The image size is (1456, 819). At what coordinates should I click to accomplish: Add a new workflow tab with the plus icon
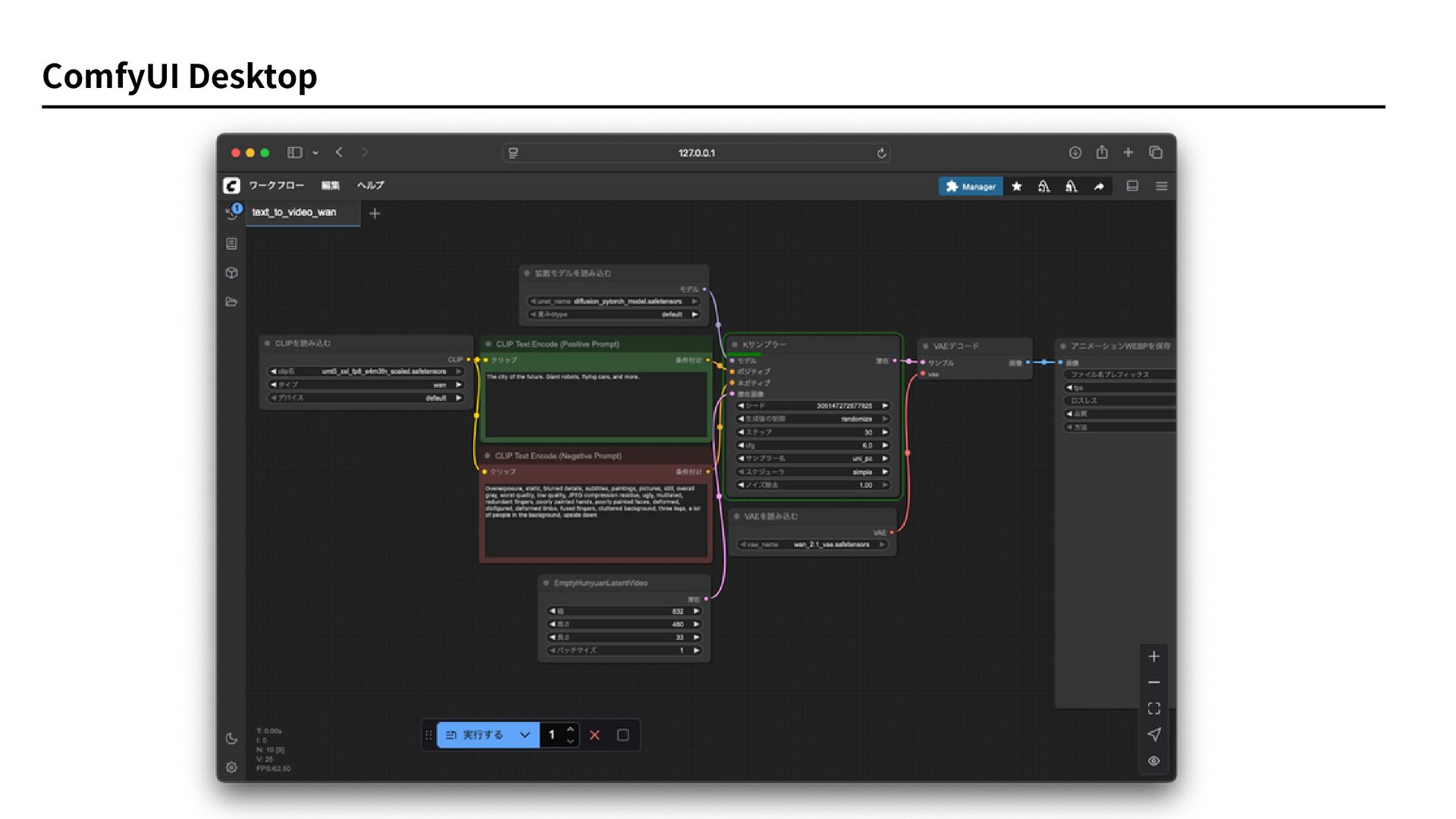(375, 214)
